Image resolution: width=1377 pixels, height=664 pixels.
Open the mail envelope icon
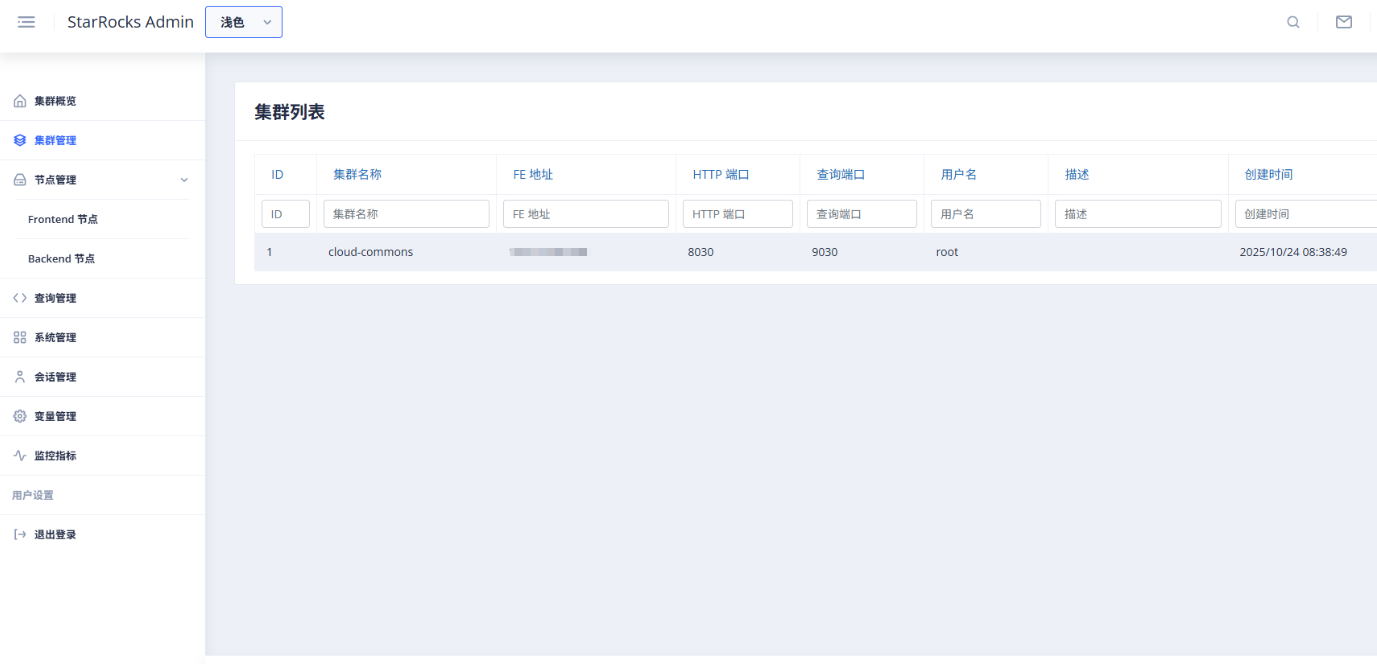coord(1344,22)
